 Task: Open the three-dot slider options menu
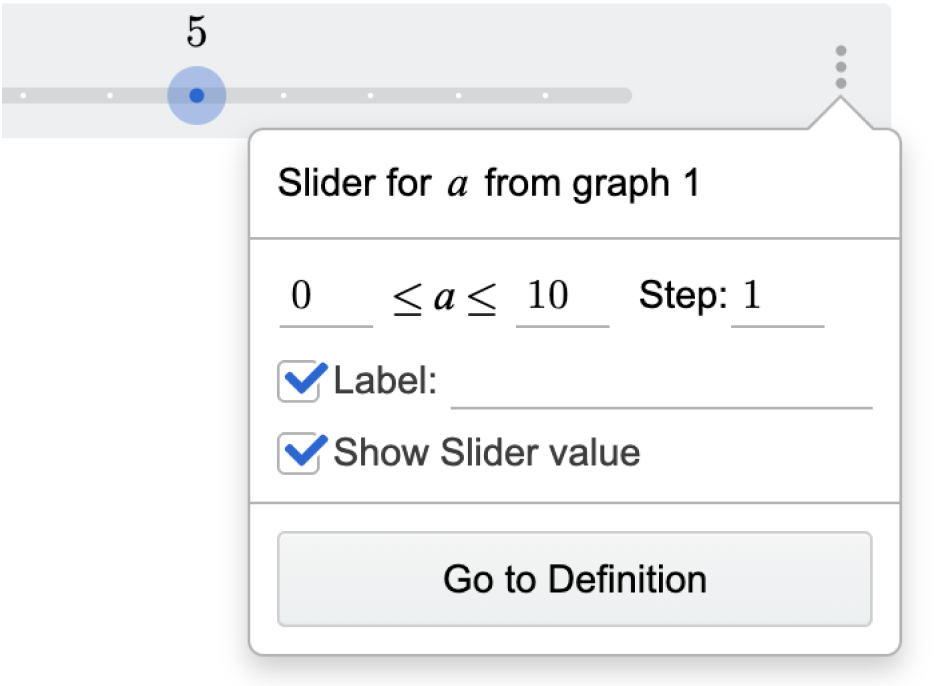[x=840, y=67]
